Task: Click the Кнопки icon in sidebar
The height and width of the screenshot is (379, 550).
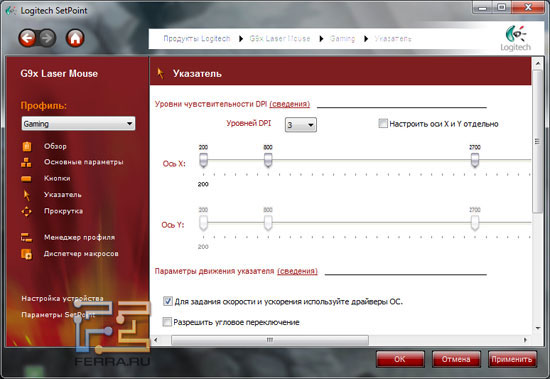Action: tap(26, 179)
